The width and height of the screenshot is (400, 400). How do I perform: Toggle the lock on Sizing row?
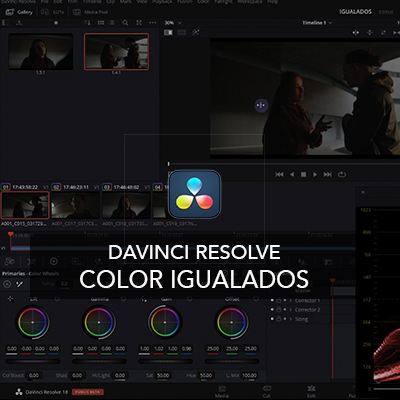tap(279, 319)
